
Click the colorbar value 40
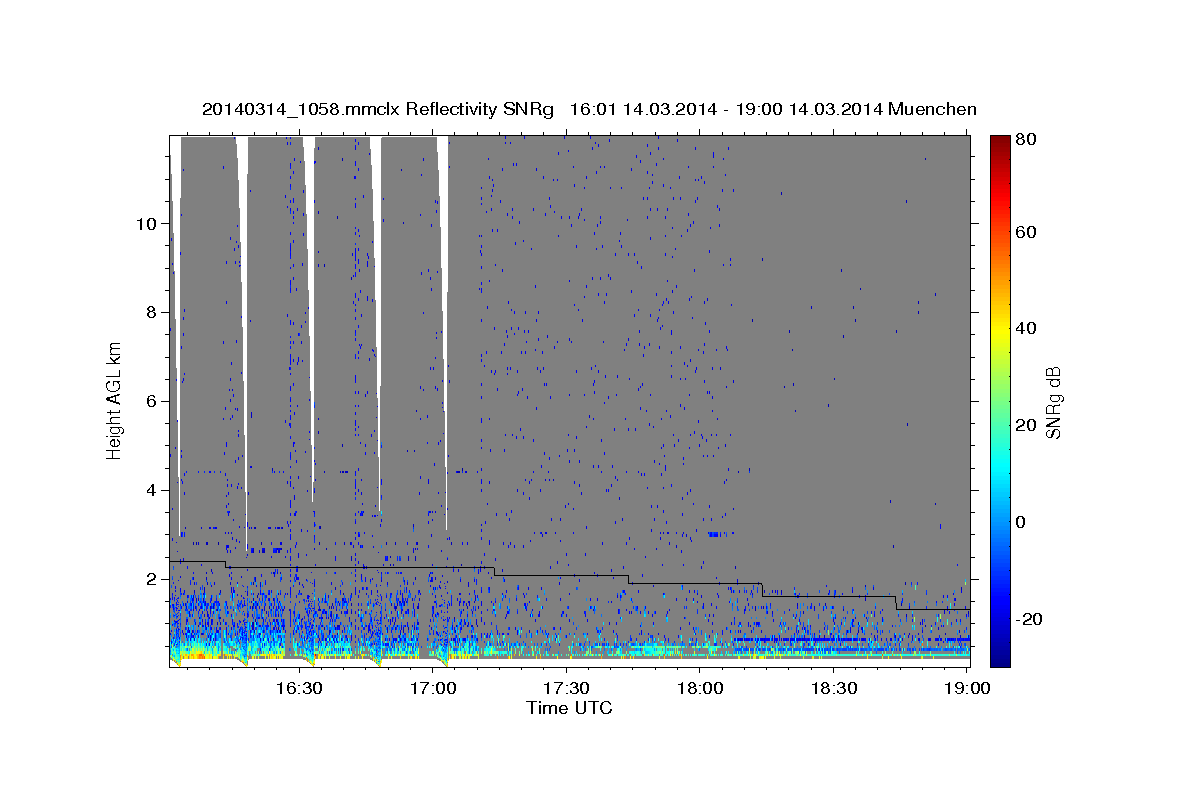coord(1025,328)
